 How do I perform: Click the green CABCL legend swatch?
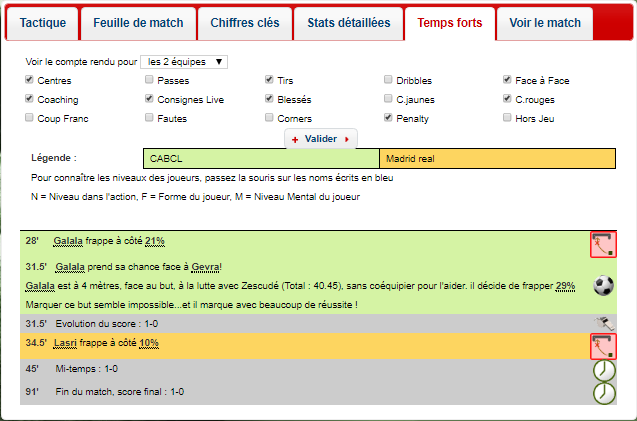(x=261, y=158)
